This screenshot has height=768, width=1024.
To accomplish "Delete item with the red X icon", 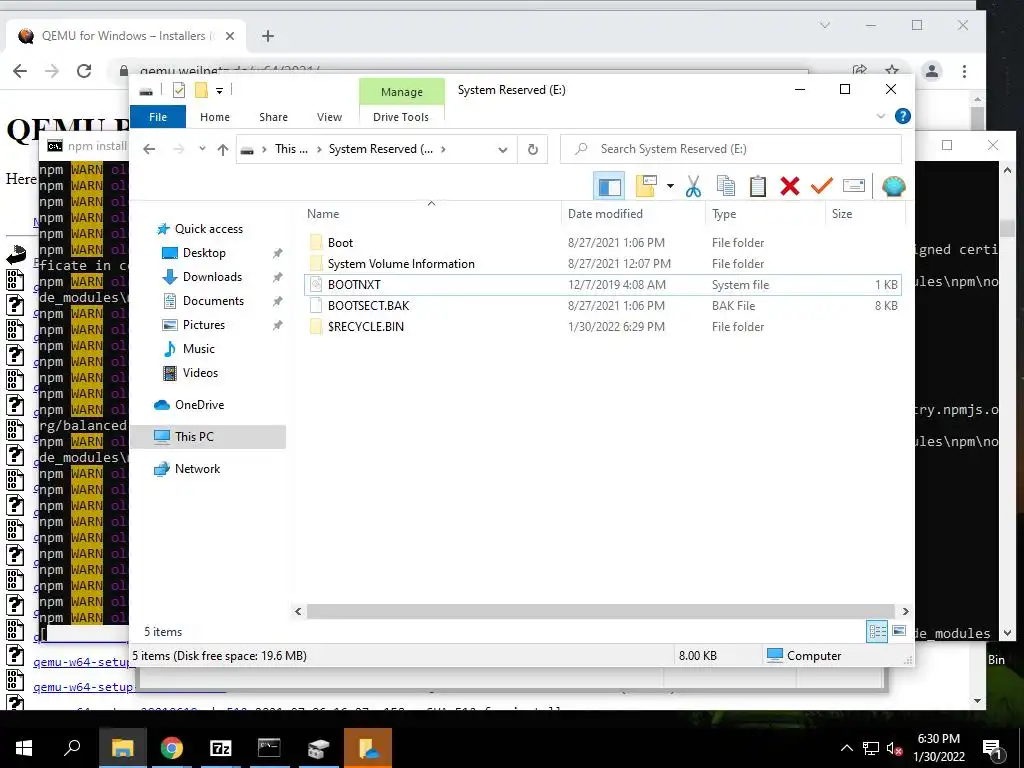I will [x=790, y=187].
